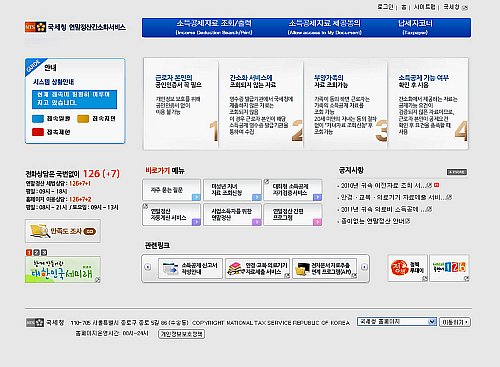Open the Taxpayer corner menu

tap(415, 27)
